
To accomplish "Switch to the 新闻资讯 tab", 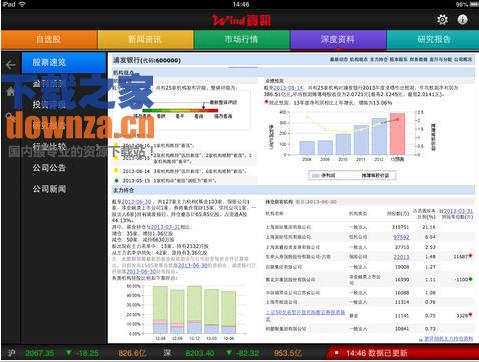I will [145, 39].
